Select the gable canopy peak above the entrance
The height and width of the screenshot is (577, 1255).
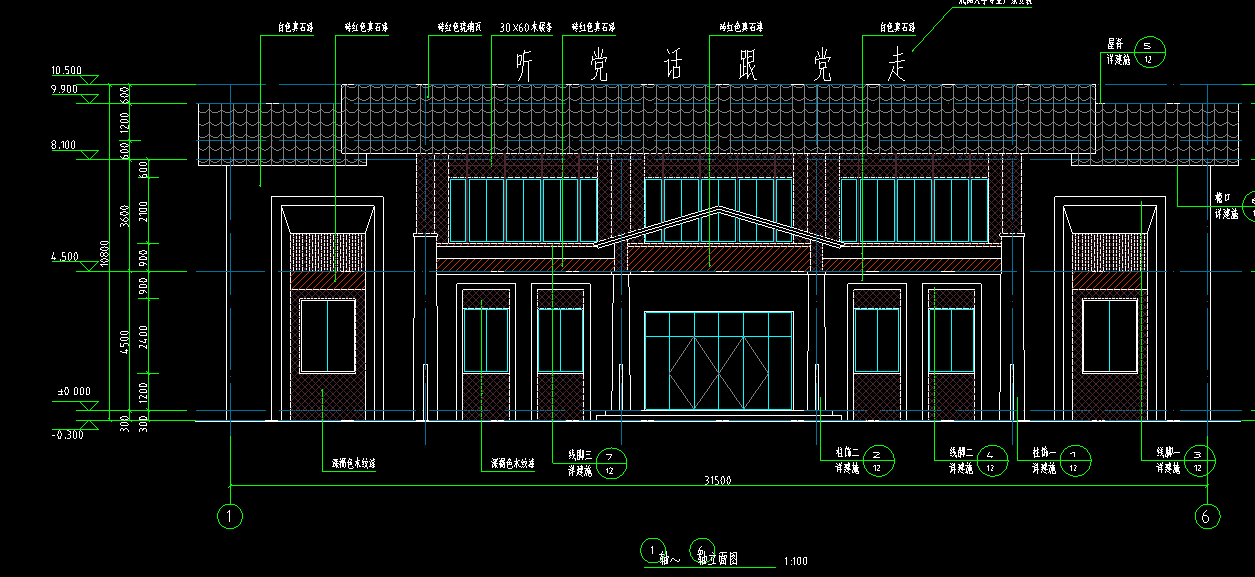coord(718,226)
